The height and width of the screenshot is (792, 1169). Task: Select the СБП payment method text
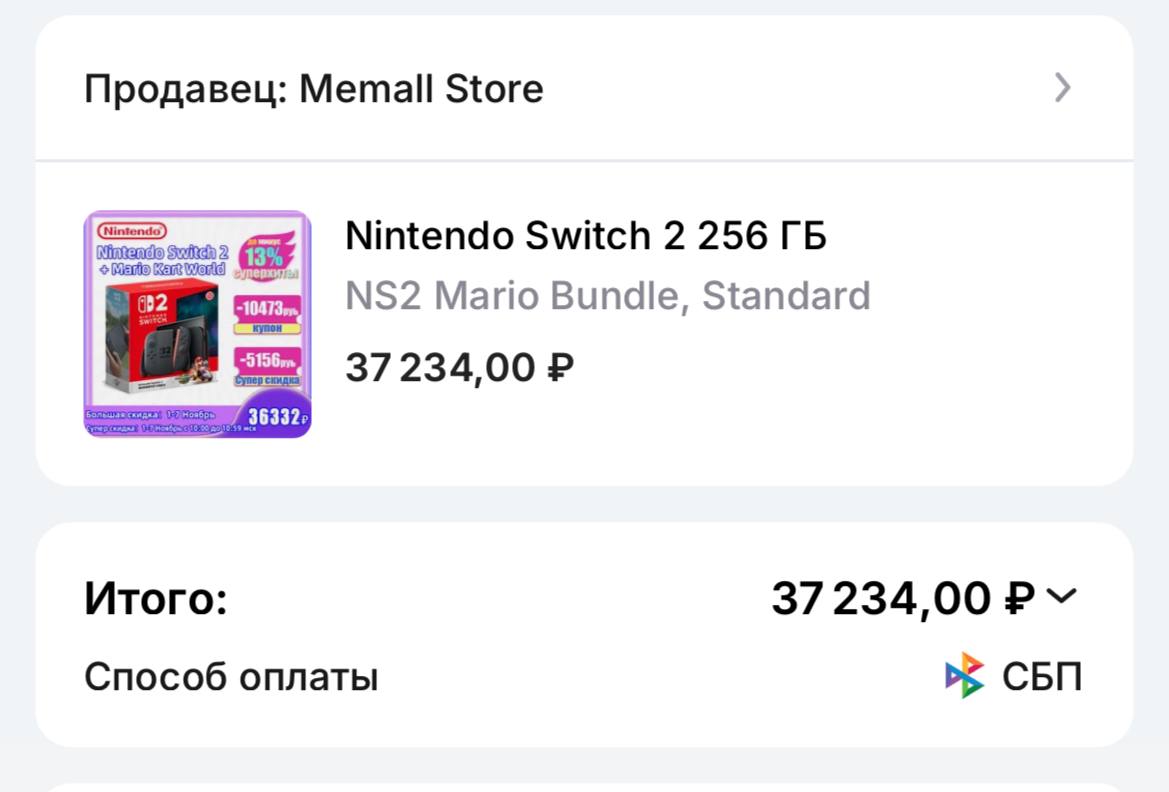click(1041, 677)
